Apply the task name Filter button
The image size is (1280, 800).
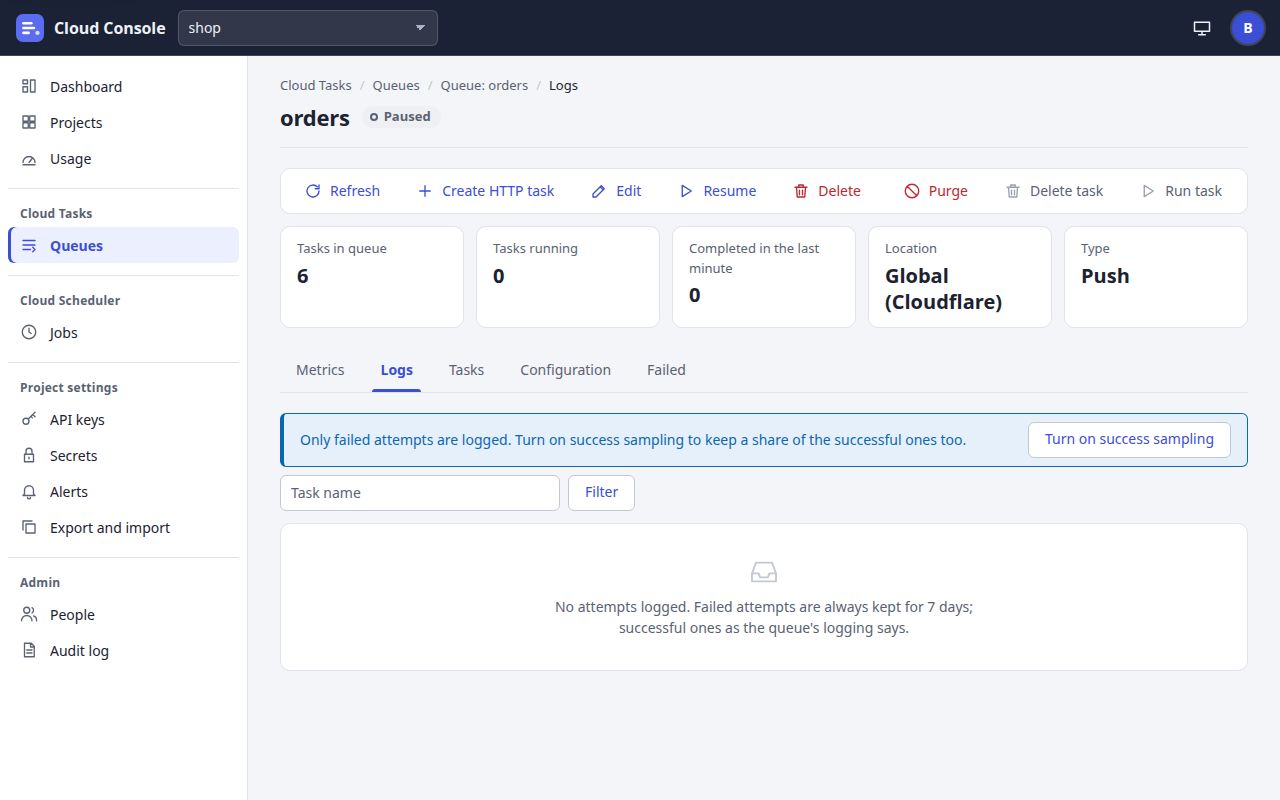601,492
